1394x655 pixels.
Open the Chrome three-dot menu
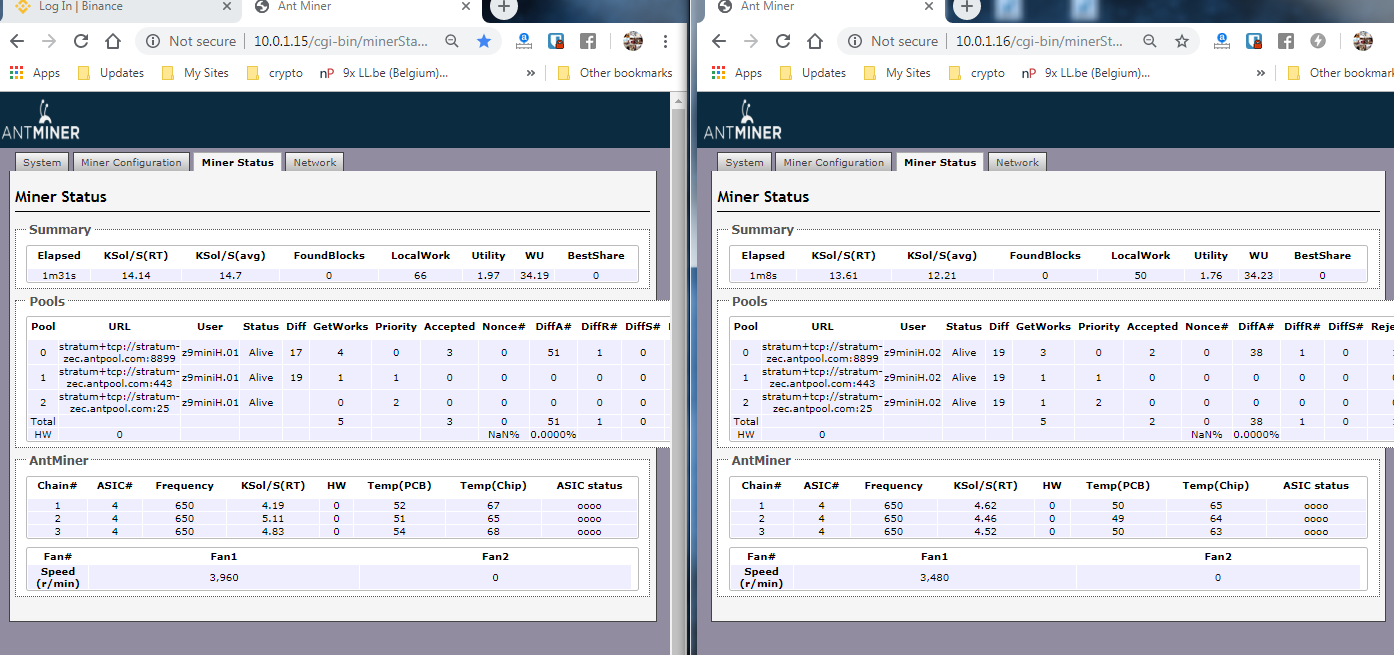tap(666, 41)
